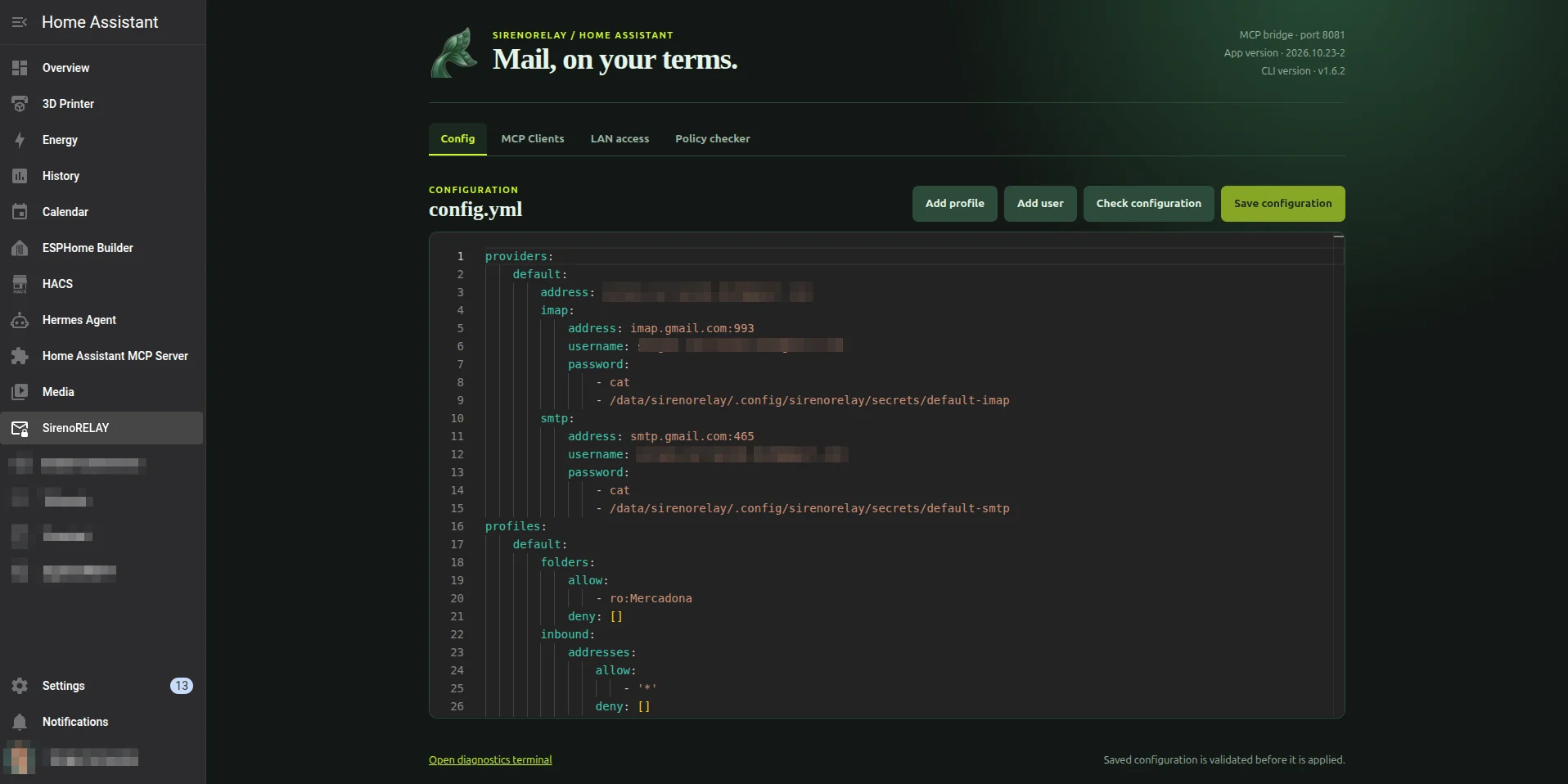Screen dimensions: 1568x784
Task: Click the folders: line in editor
Action: 567,562
